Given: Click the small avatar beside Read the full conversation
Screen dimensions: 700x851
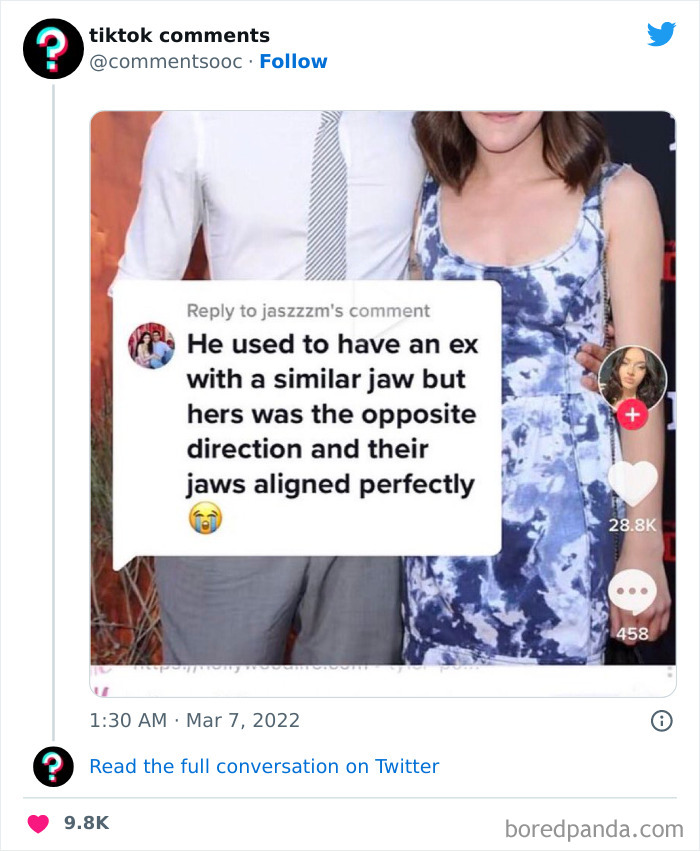Looking at the screenshot, I should coord(52,767).
